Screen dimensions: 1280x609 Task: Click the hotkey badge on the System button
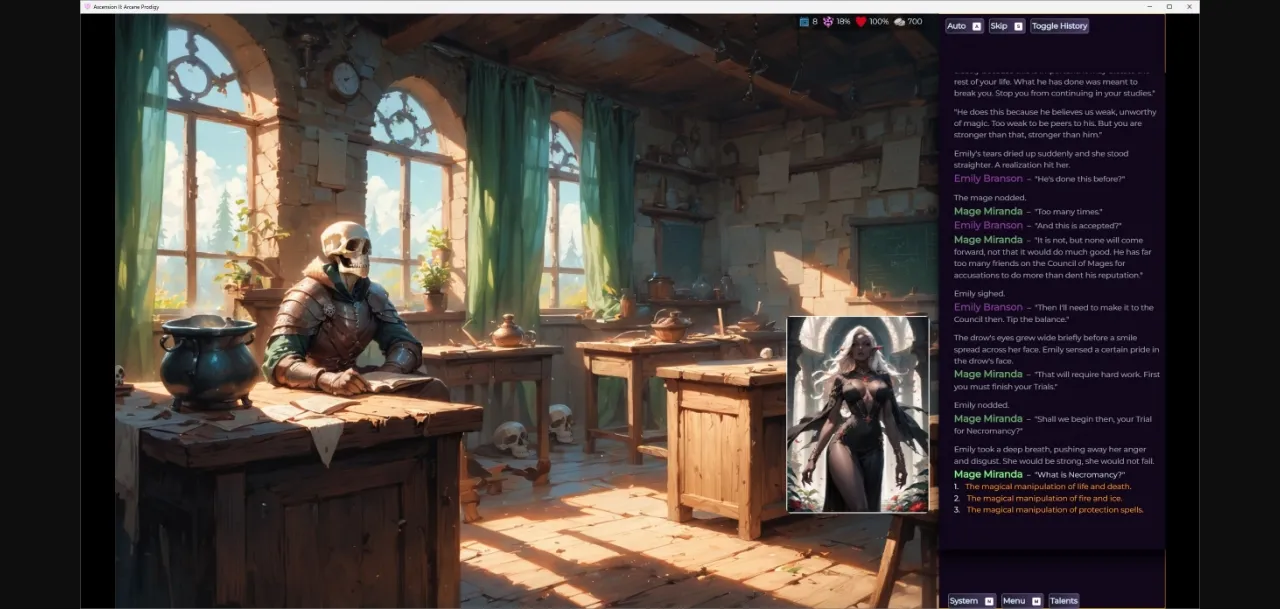coord(989,601)
